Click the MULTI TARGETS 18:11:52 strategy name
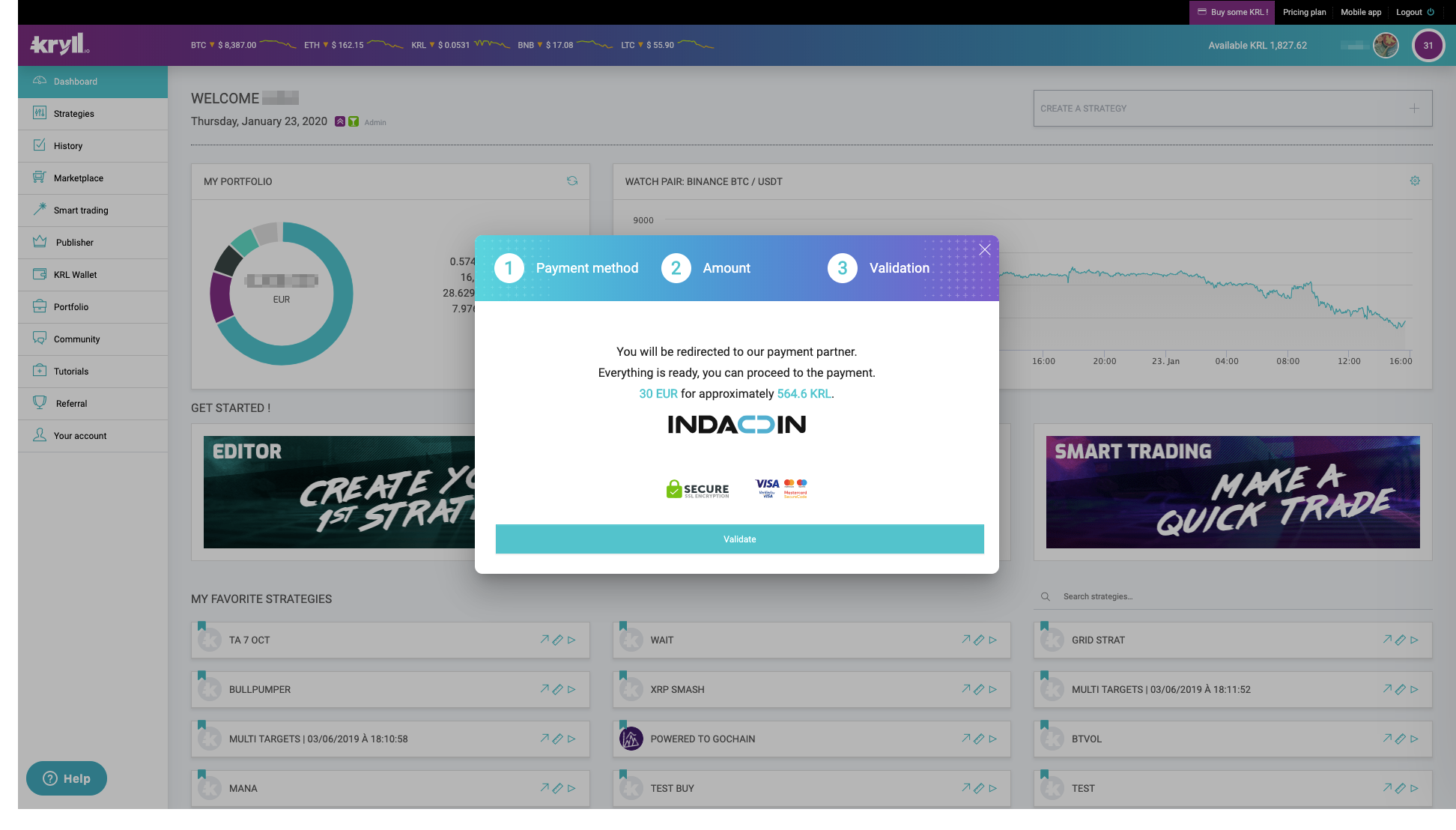This screenshot has width=1456, height=830. point(1161,689)
